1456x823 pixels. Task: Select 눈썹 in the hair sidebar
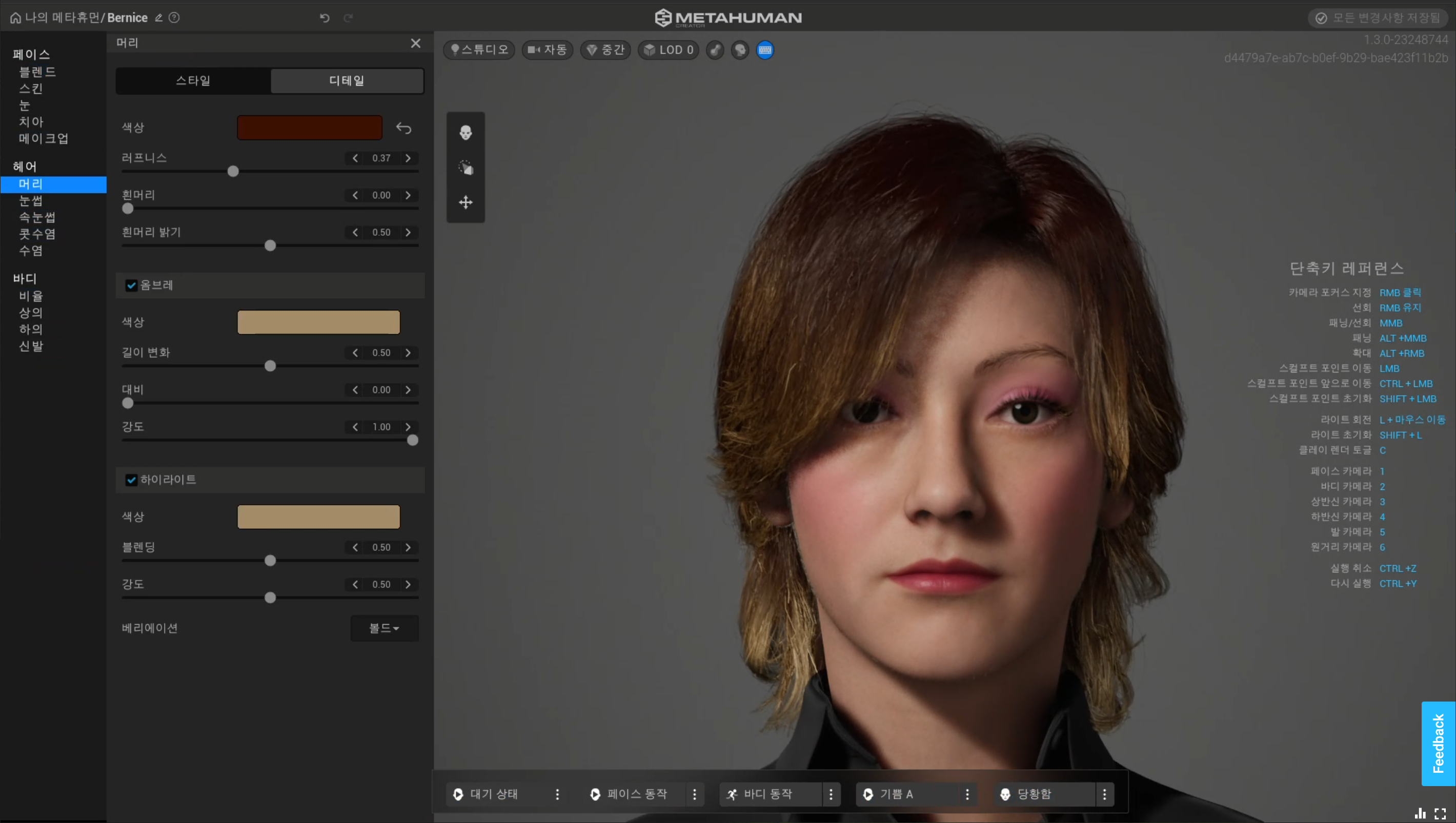31,201
